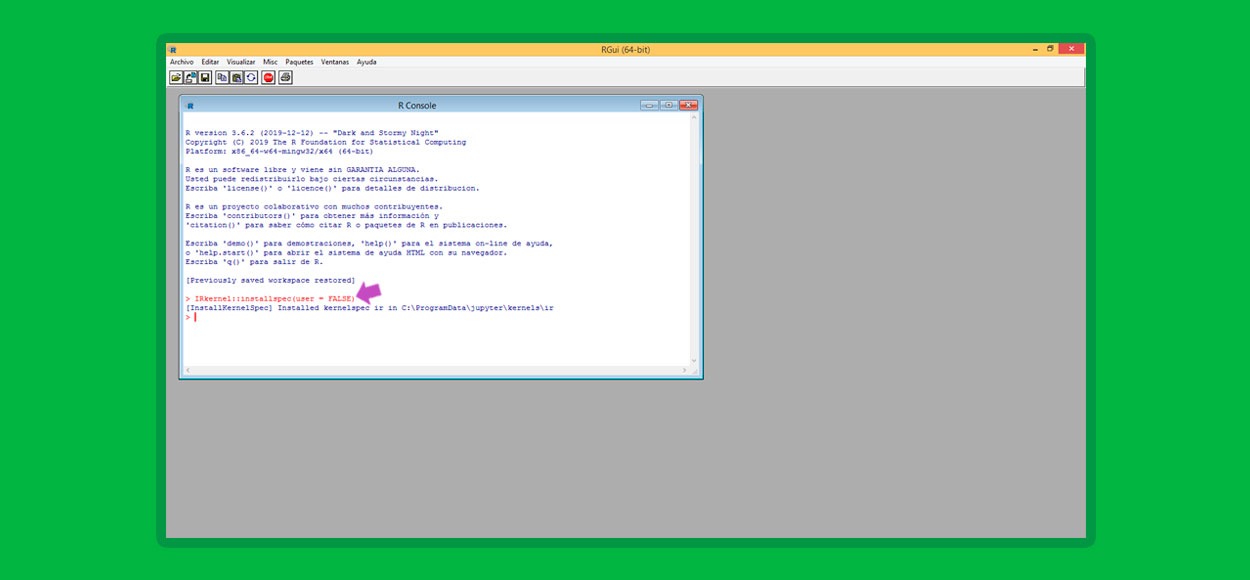Click the red Stop computation icon
This screenshot has width=1250, height=580.
pos(268,77)
